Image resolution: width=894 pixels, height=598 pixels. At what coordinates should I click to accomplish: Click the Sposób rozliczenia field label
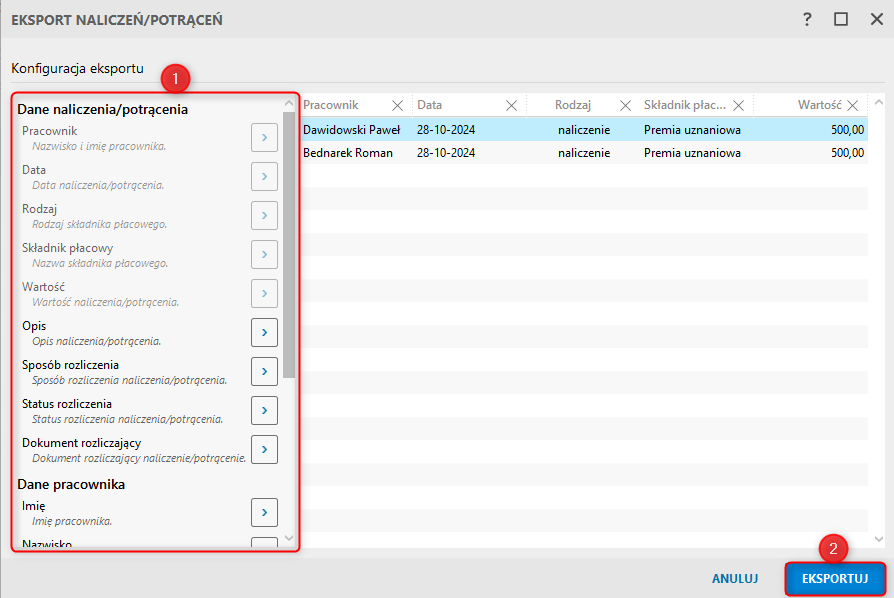[x=70, y=365]
